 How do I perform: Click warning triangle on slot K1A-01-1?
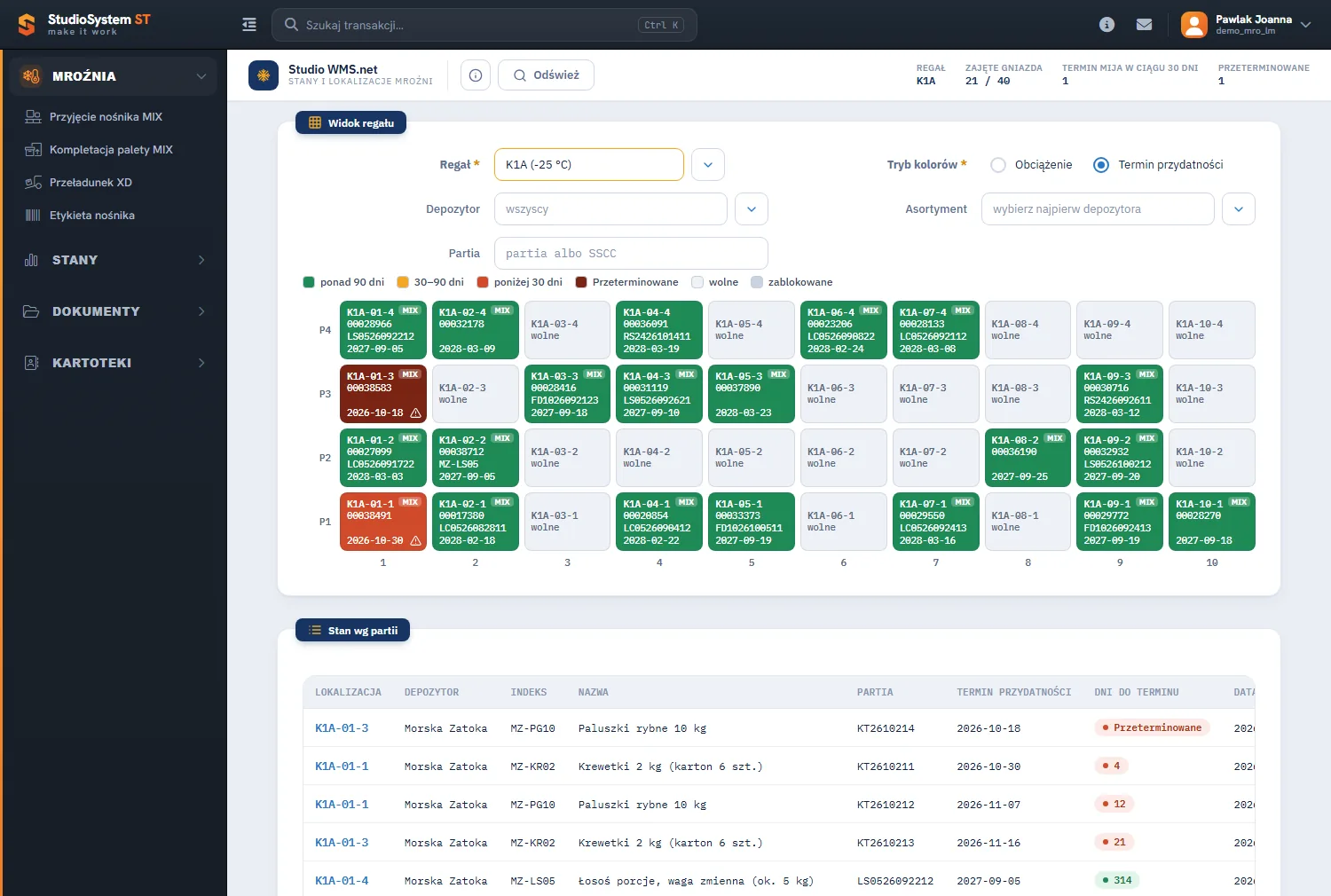(415, 540)
